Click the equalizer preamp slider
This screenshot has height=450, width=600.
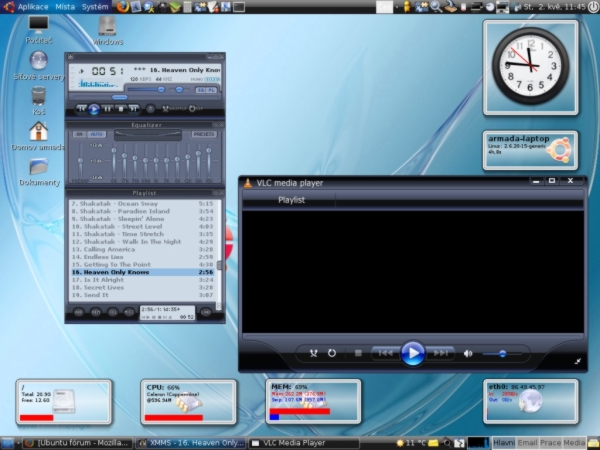point(80,161)
